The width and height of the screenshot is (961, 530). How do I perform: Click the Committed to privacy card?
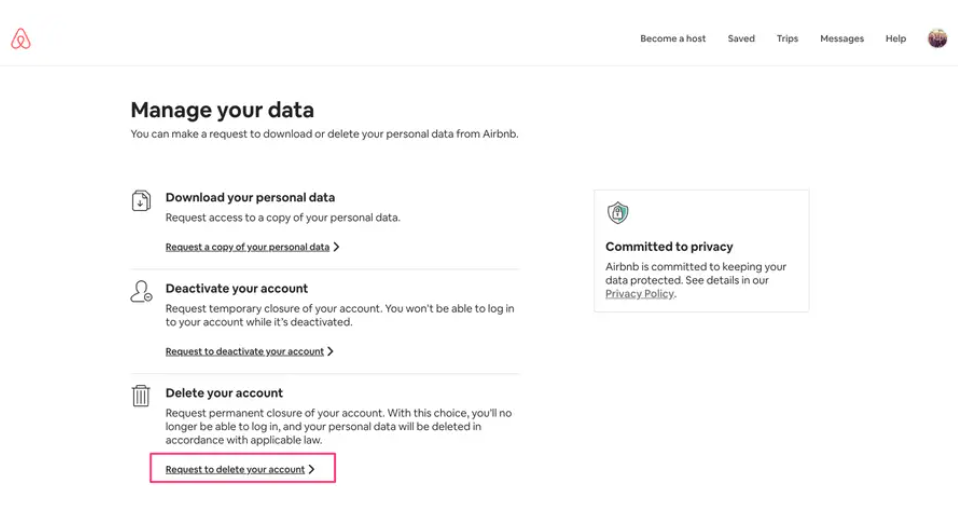click(701, 251)
